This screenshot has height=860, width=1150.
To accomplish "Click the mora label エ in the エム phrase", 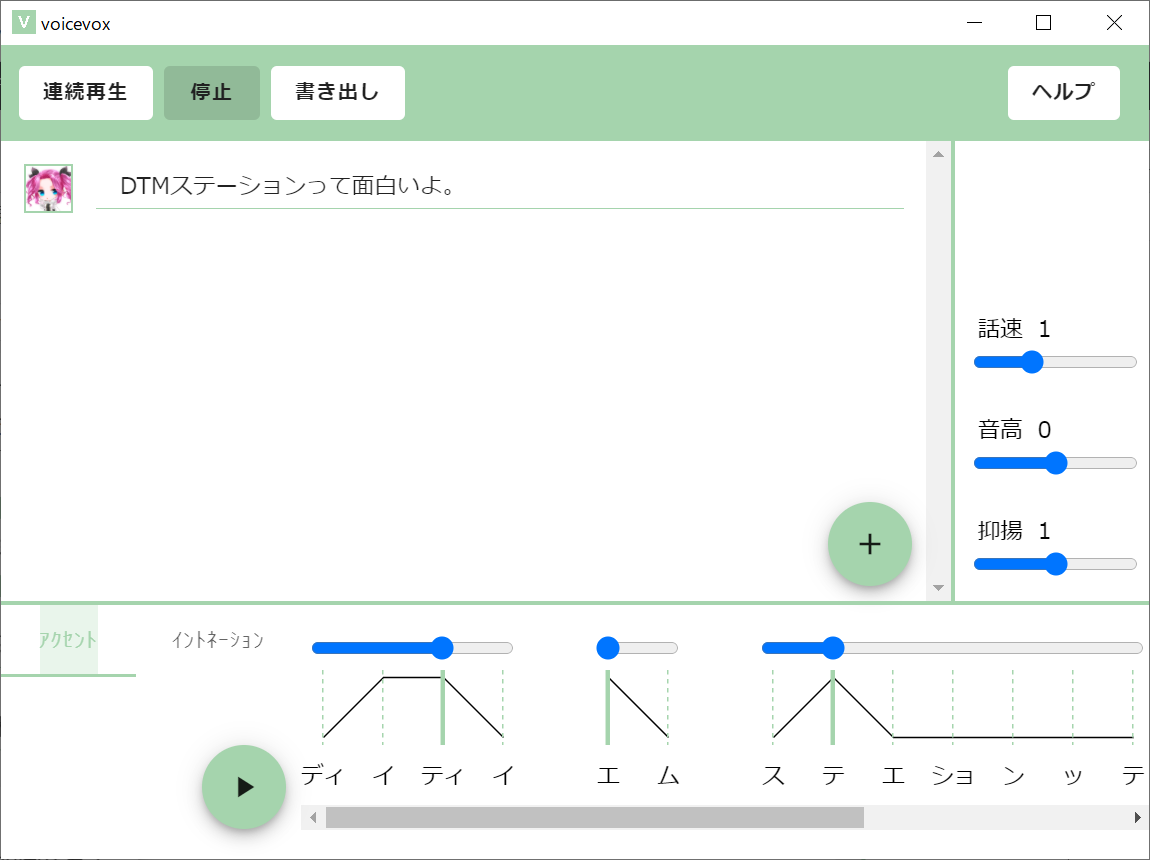I will tap(608, 776).
